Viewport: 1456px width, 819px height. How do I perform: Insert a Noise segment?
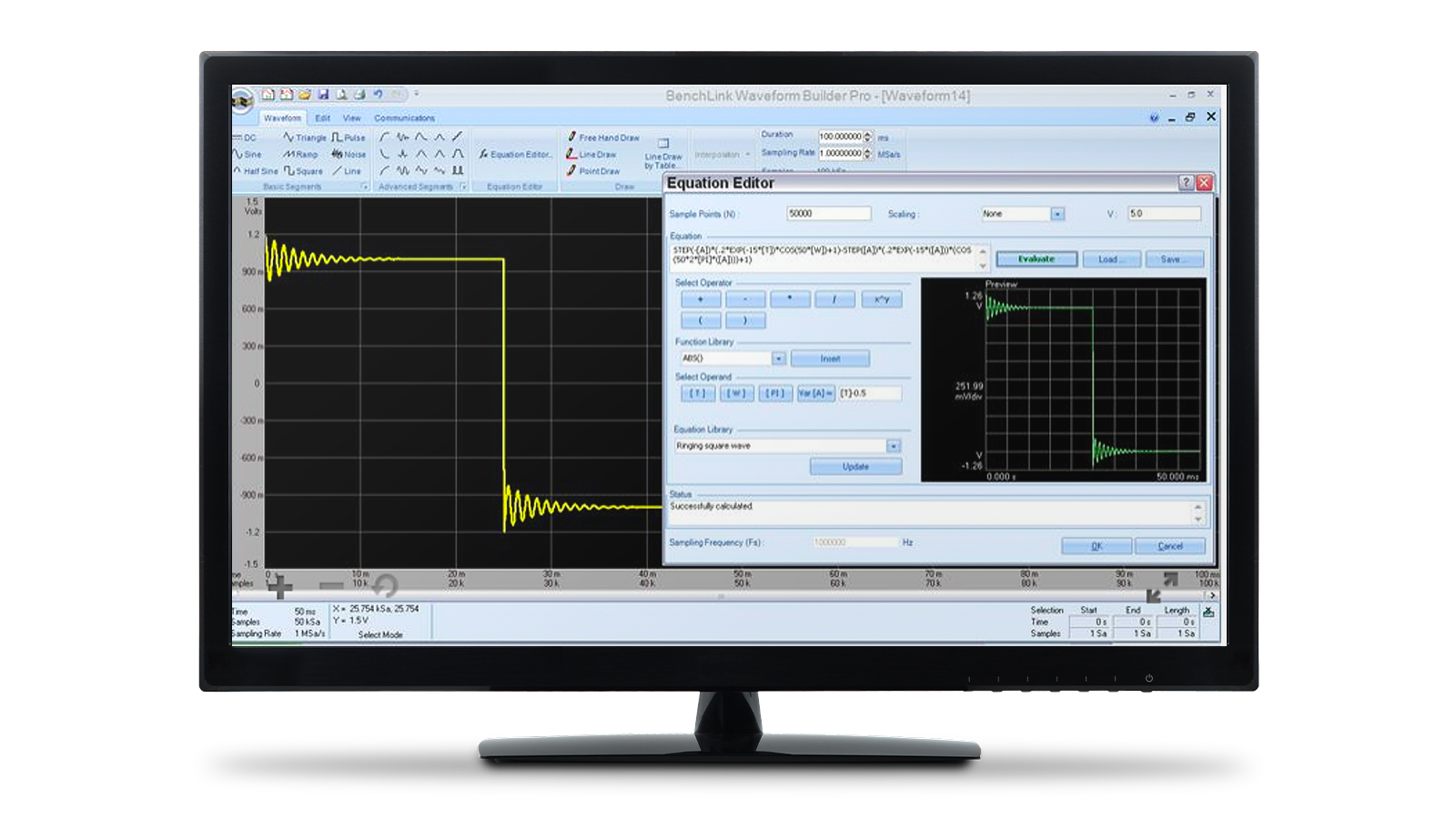coord(349,155)
